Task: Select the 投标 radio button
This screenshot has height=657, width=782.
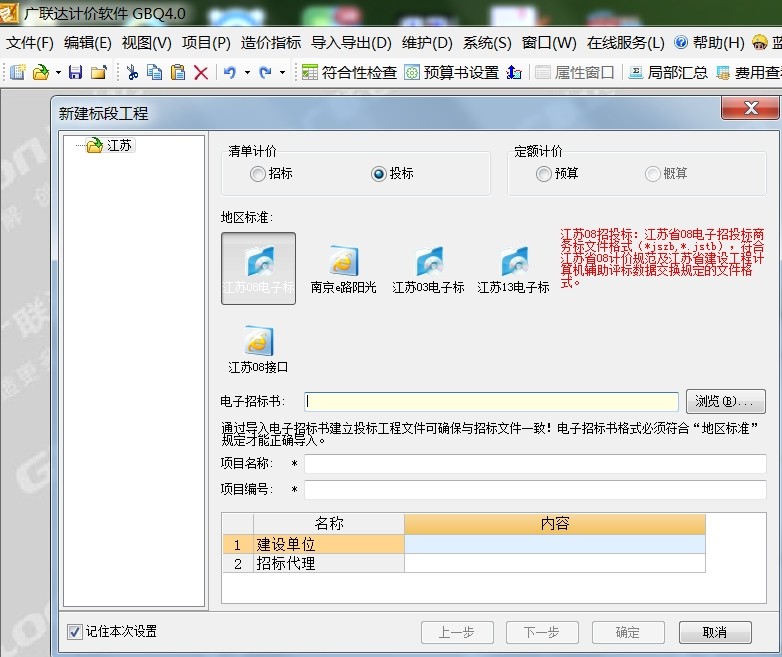Action: pos(379,174)
